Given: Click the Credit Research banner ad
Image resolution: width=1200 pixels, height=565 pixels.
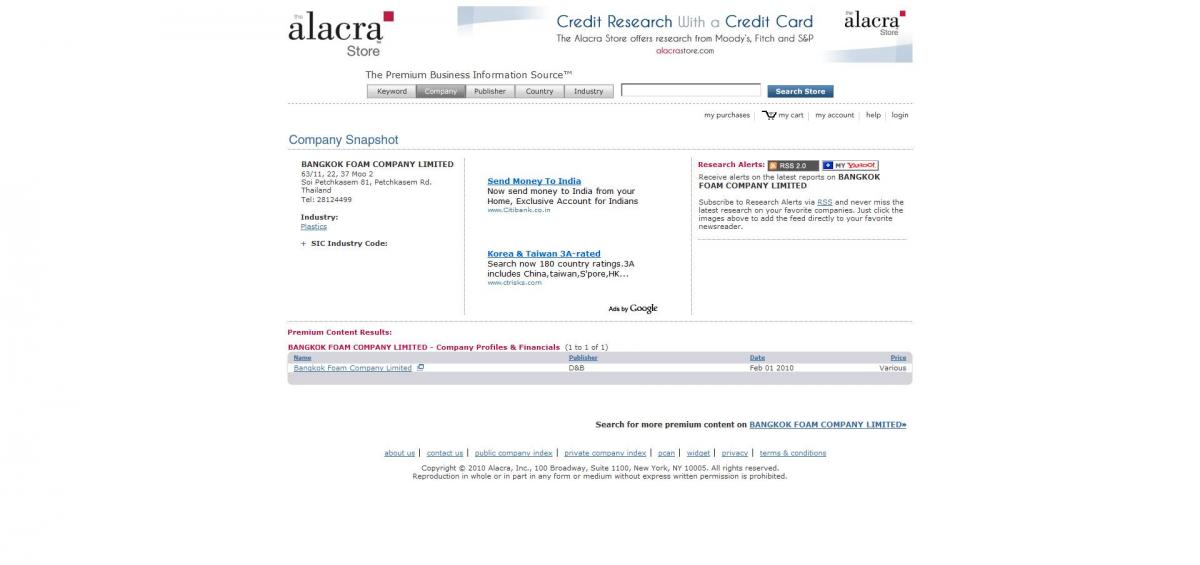Looking at the screenshot, I should click(685, 34).
